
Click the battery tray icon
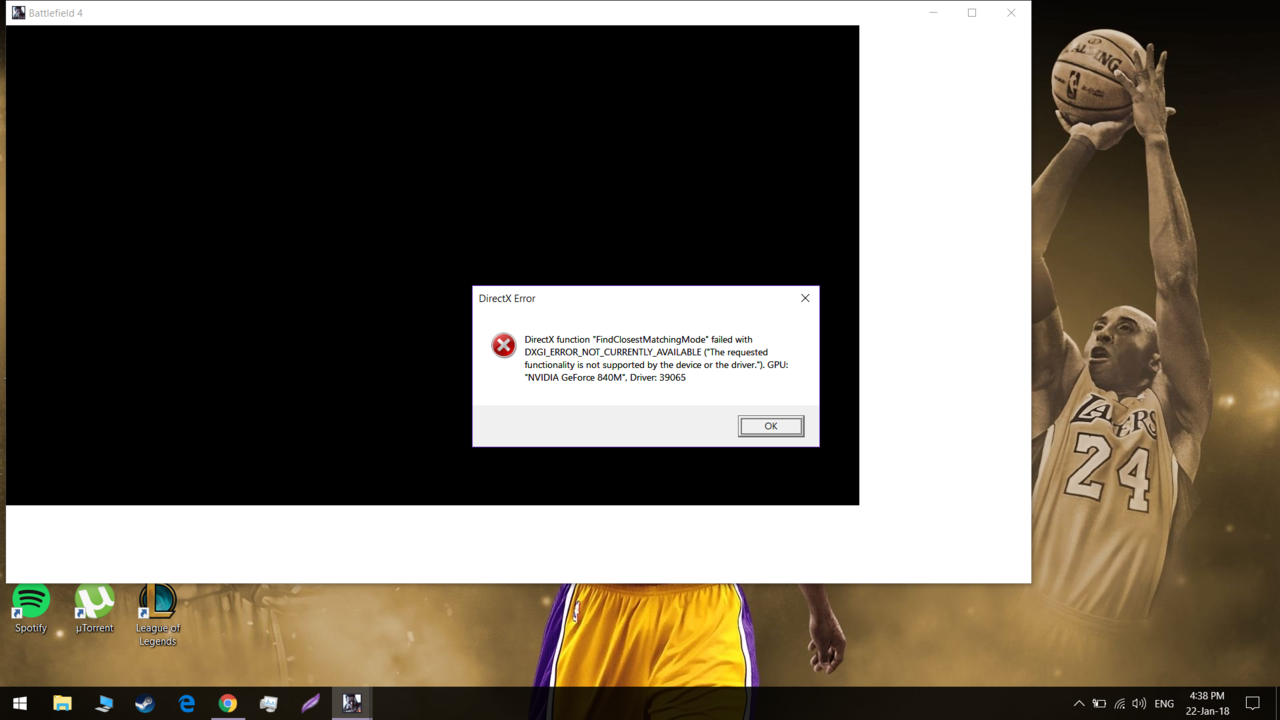click(x=1099, y=704)
